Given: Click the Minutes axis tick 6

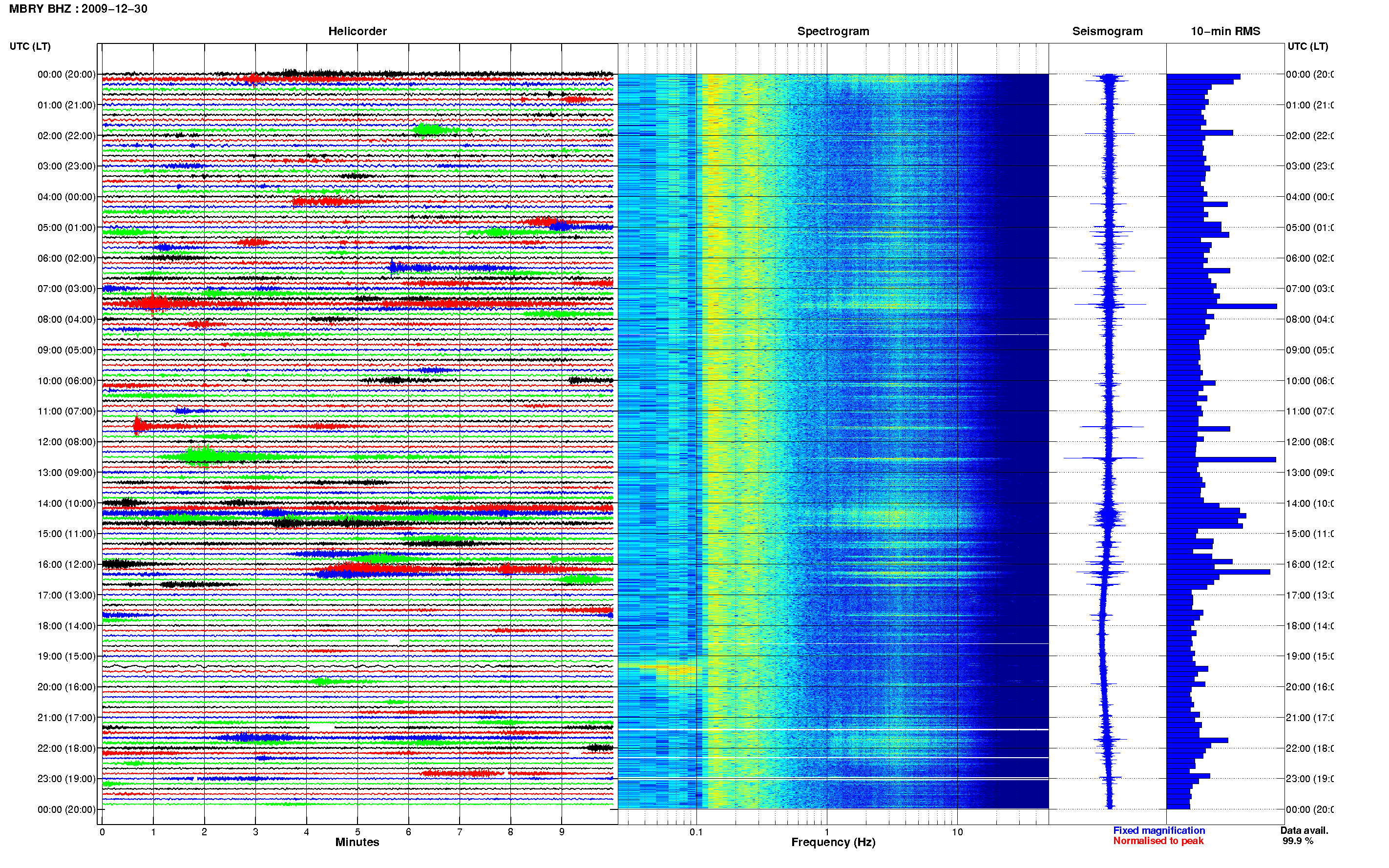Looking at the screenshot, I should coord(408,832).
